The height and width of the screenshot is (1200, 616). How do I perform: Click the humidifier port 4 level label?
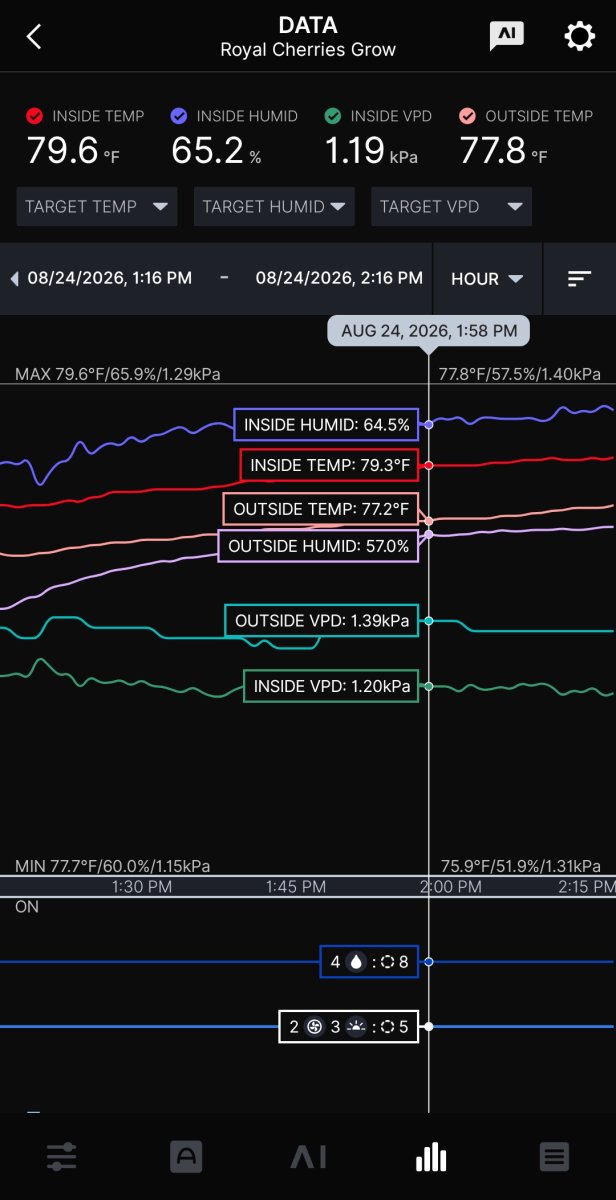point(370,962)
